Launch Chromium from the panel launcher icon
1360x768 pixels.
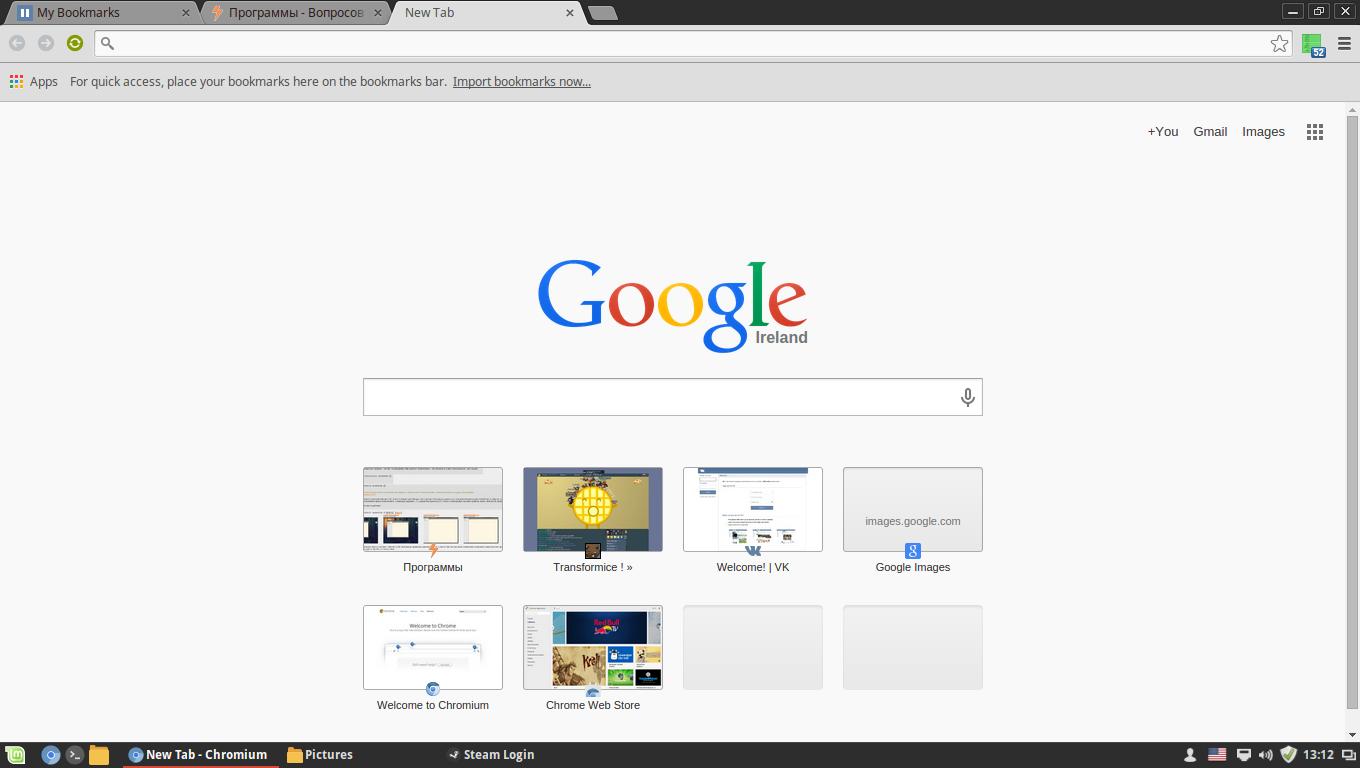tap(51, 755)
